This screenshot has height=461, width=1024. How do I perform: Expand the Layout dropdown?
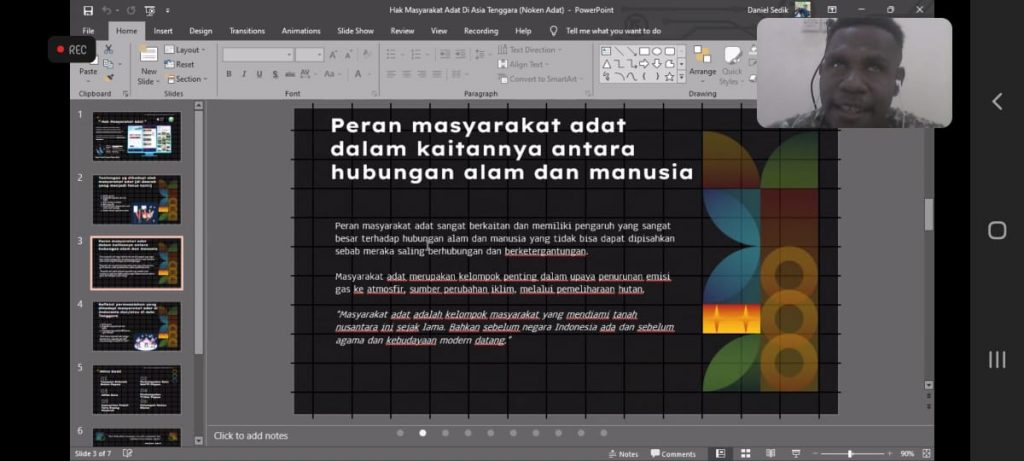[x=187, y=50]
